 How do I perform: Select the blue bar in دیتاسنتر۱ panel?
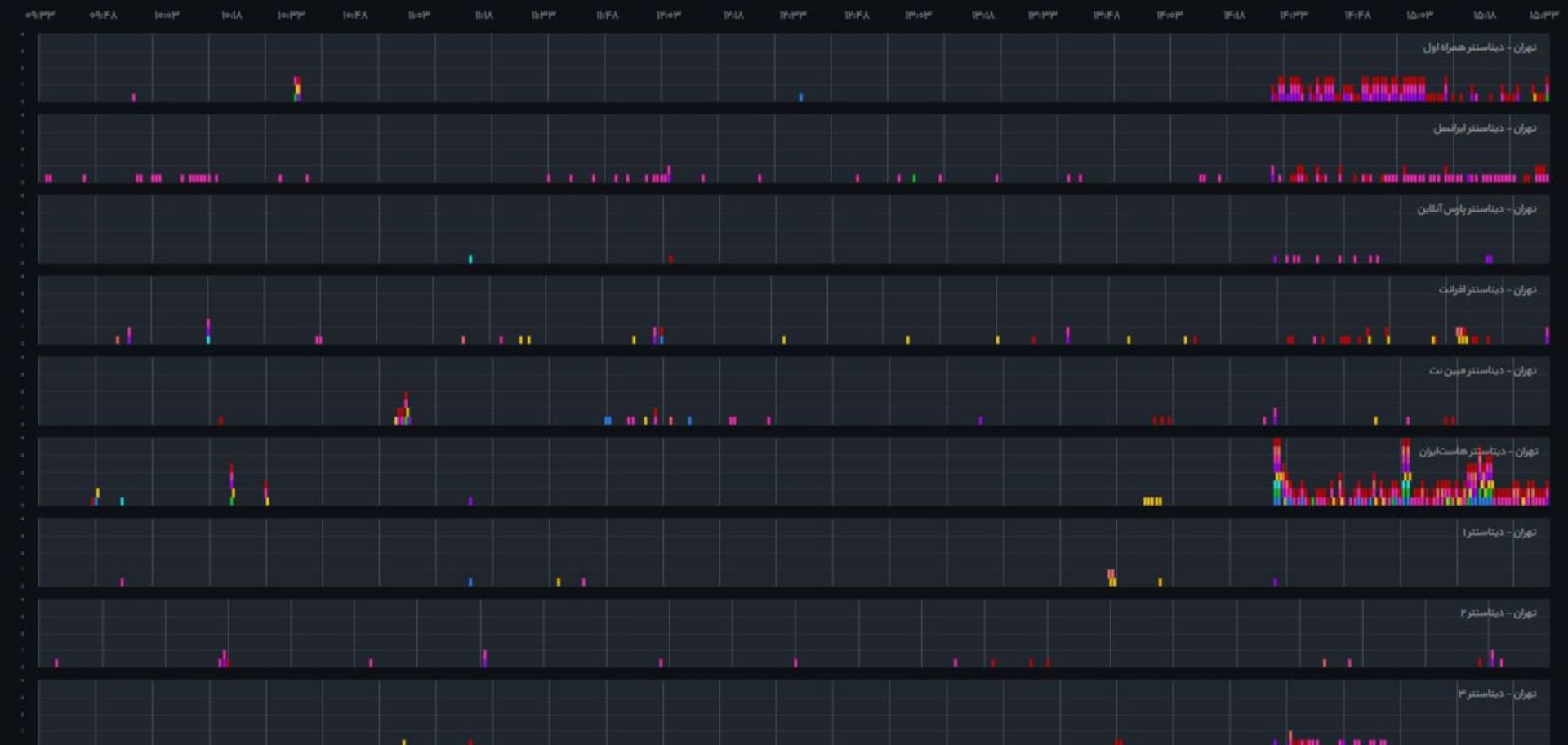coord(470,582)
